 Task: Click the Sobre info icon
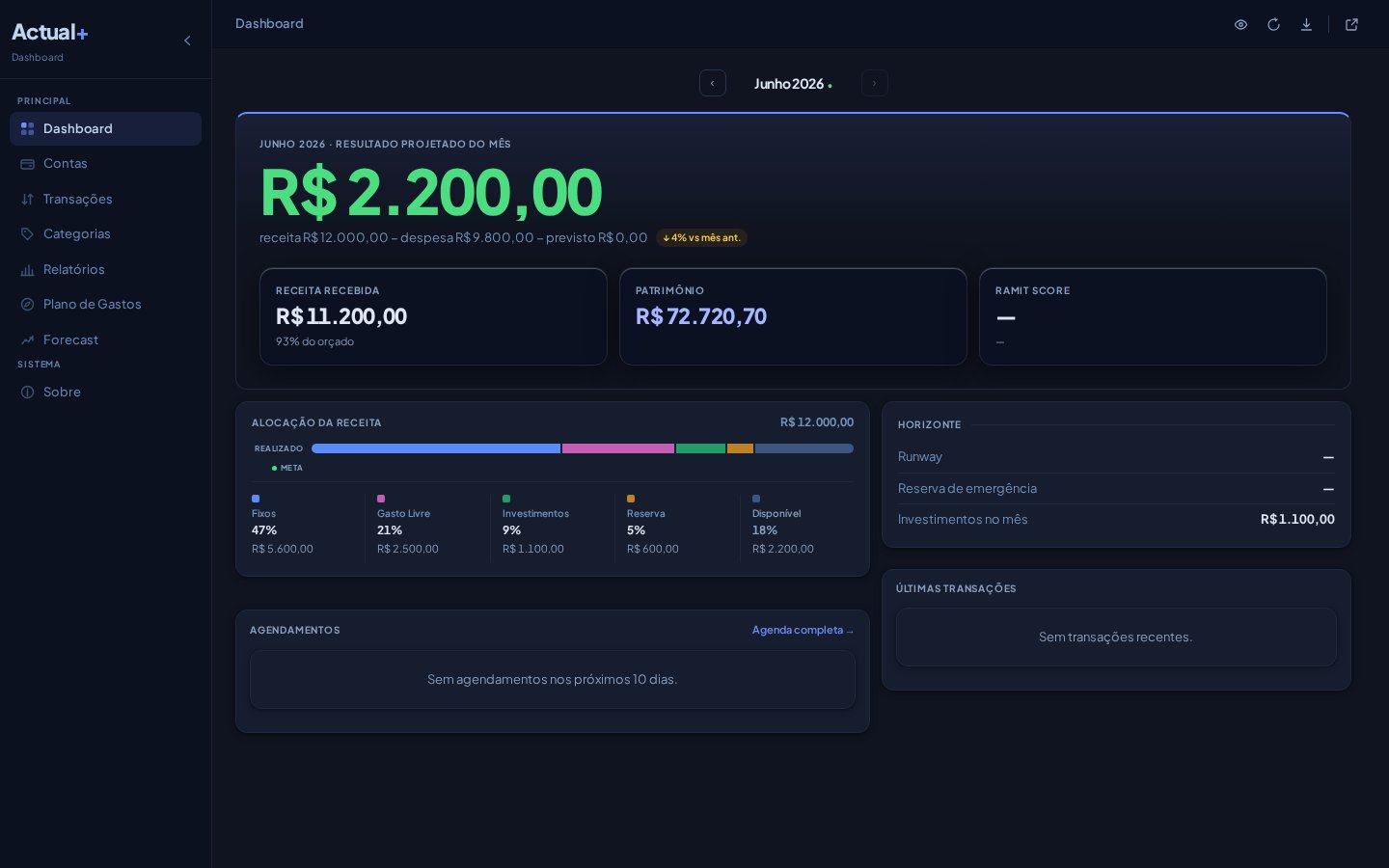coord(27,392)
